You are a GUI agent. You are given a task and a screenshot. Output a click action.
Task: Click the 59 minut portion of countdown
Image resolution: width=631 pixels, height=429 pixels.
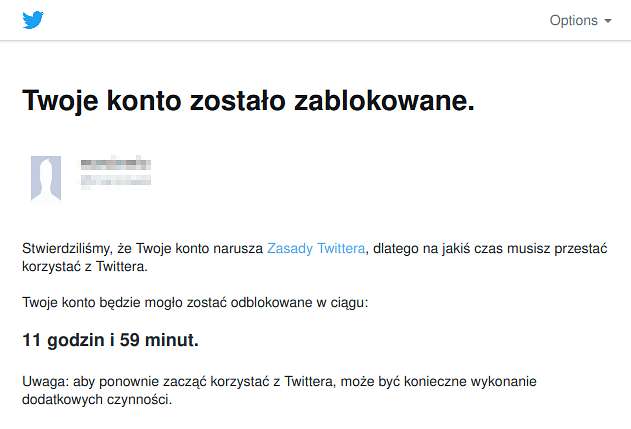(159, 340)
